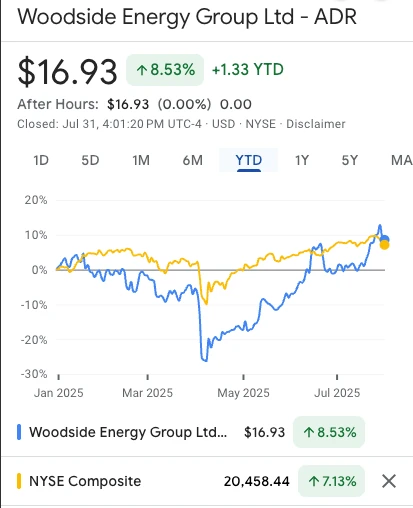This screenshot has height=508, width=413.
Task: Select the YTD time range tab
Action: pyautogui.click(x=249, y=160)
